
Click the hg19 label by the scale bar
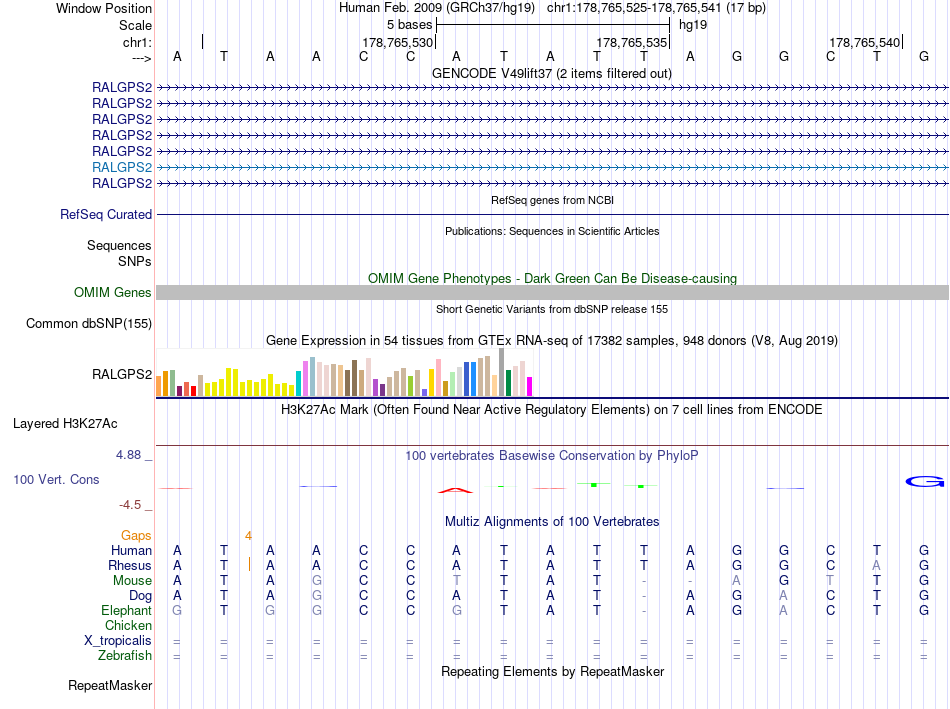pyautogui.click(x=693, y=25)
